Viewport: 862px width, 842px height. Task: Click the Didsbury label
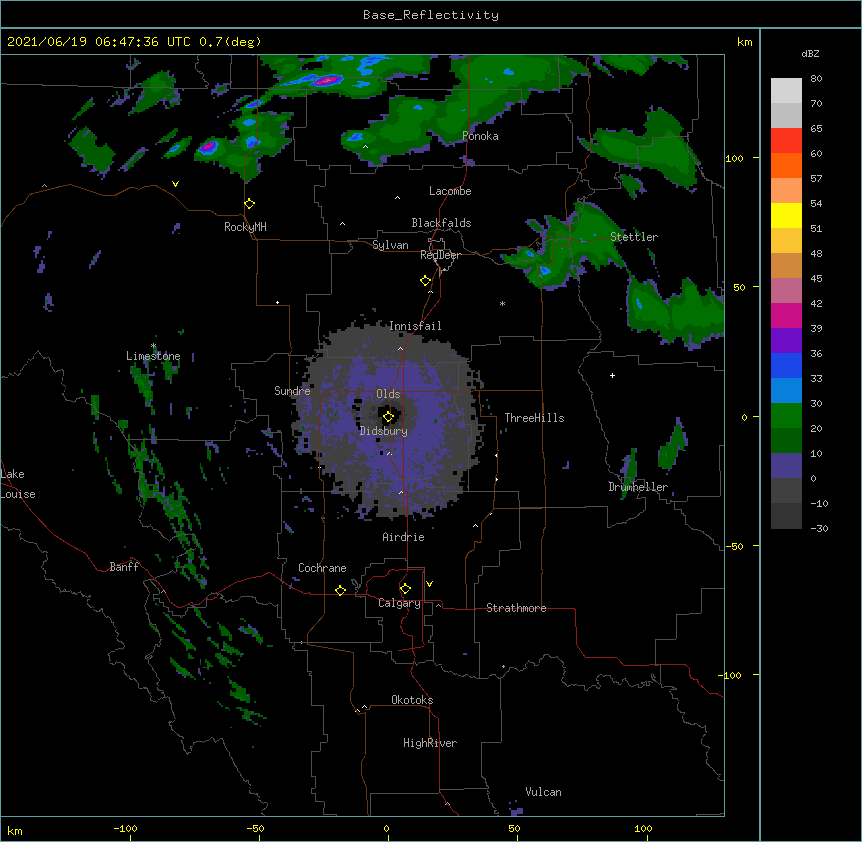pos(384,431)
